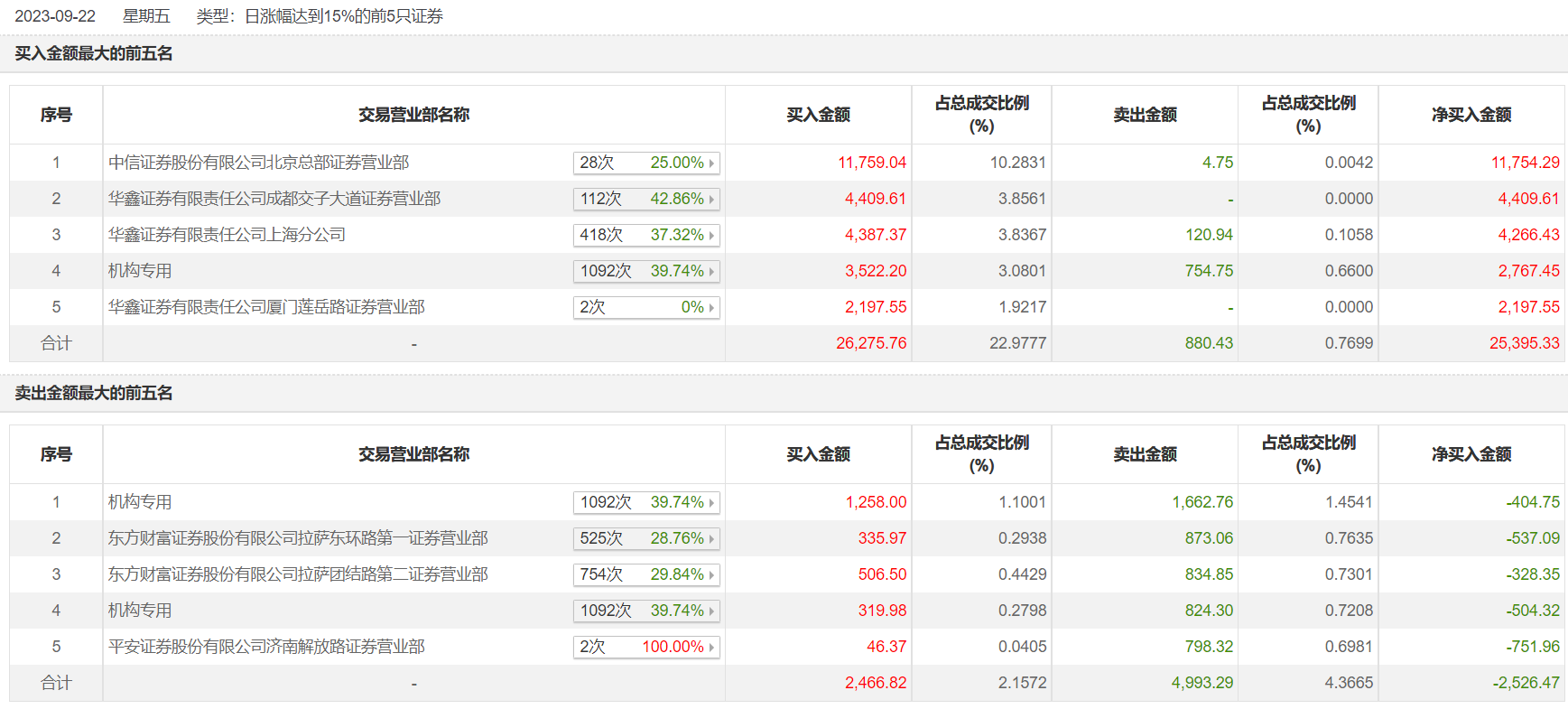
Task: Click arrow icon in sell-table row 4 机构专用 box
Action: pos(712,611)
